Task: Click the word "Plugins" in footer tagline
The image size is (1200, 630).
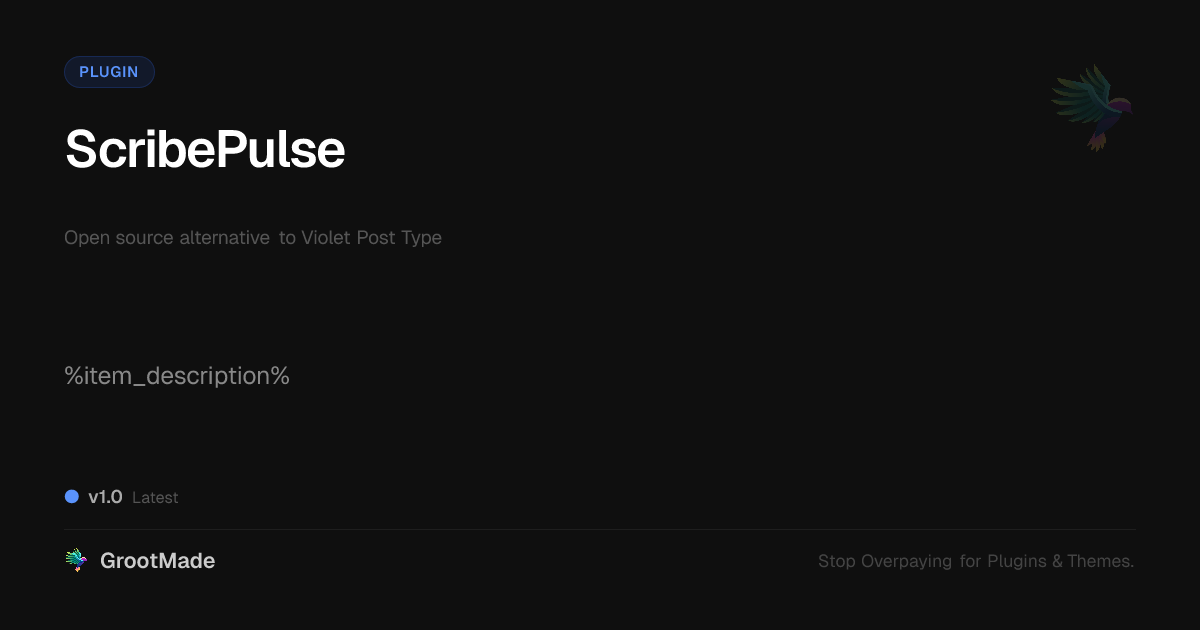Action: [1017, 561]
